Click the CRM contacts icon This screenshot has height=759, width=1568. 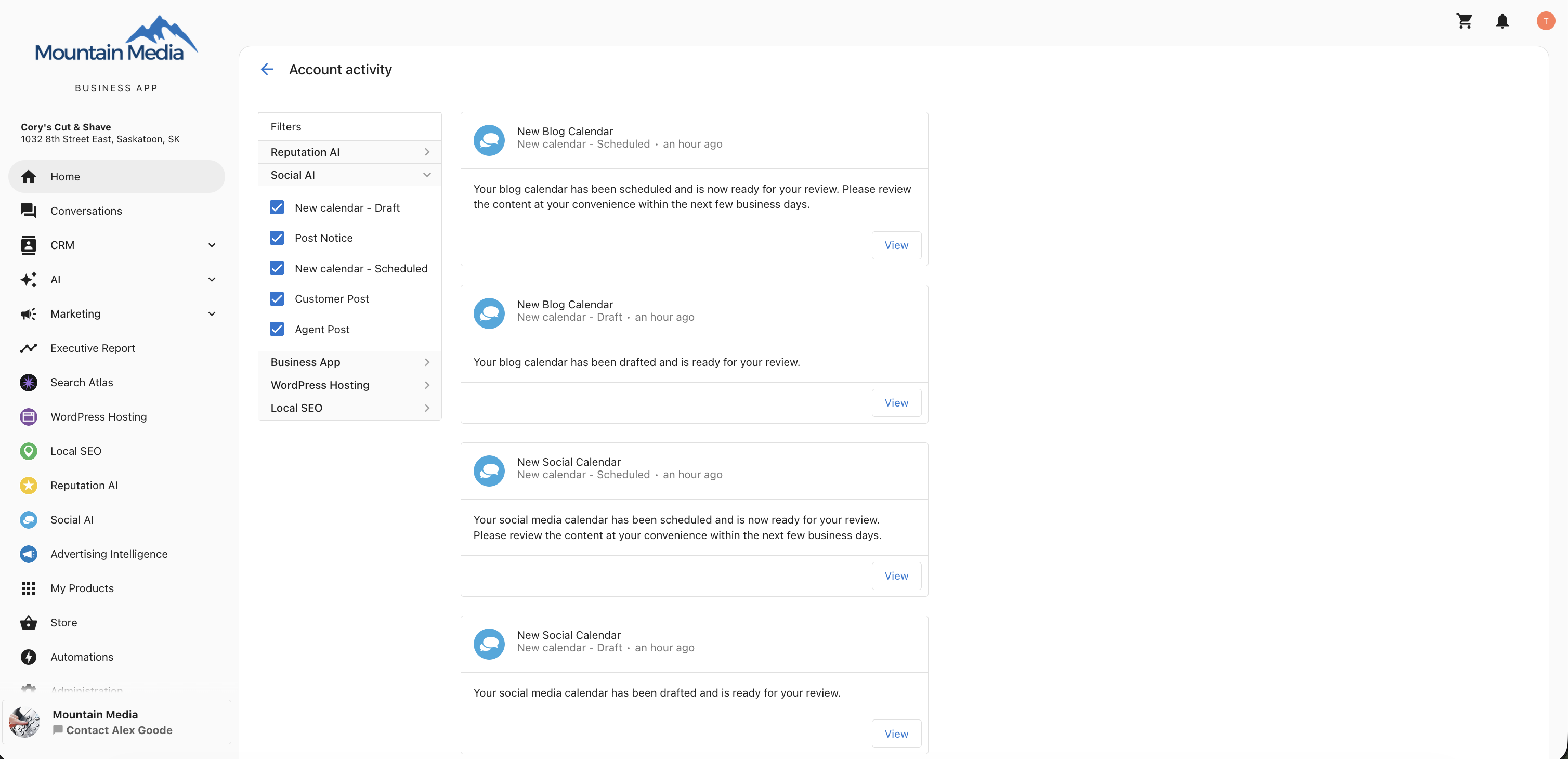tap(29, 245)
